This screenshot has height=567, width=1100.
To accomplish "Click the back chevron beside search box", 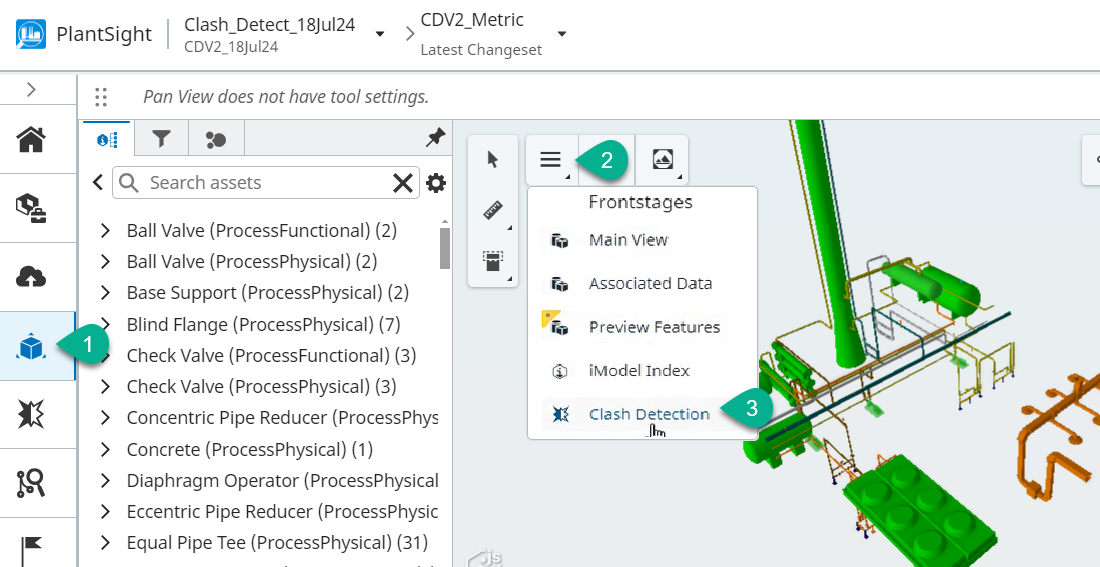I will click(98, 183).
